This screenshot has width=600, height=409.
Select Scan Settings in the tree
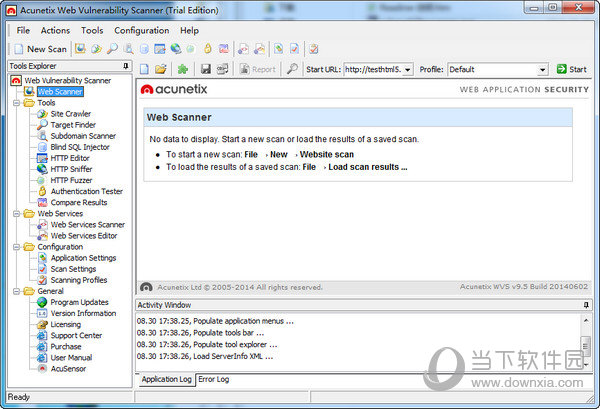click(73, 269)
